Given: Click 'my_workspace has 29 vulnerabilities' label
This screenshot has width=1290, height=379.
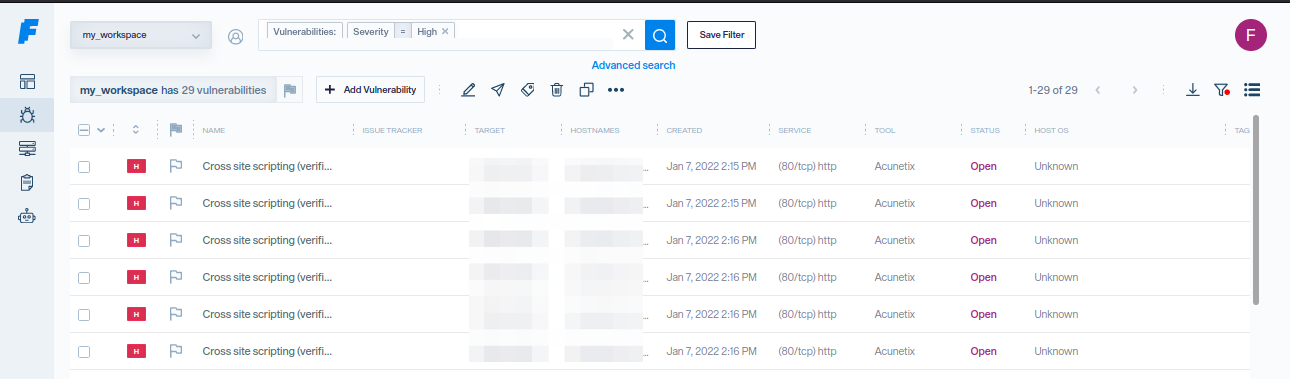Looking at the screenshot, I should (173, 90).
